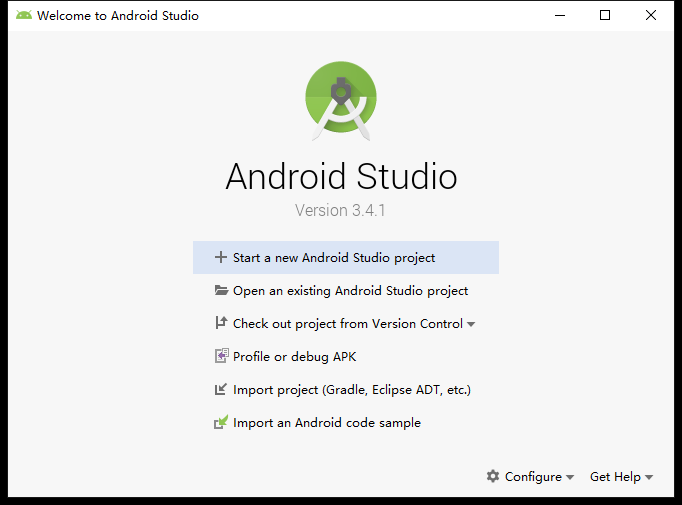Click the version control checkout icon

point(221,323)
